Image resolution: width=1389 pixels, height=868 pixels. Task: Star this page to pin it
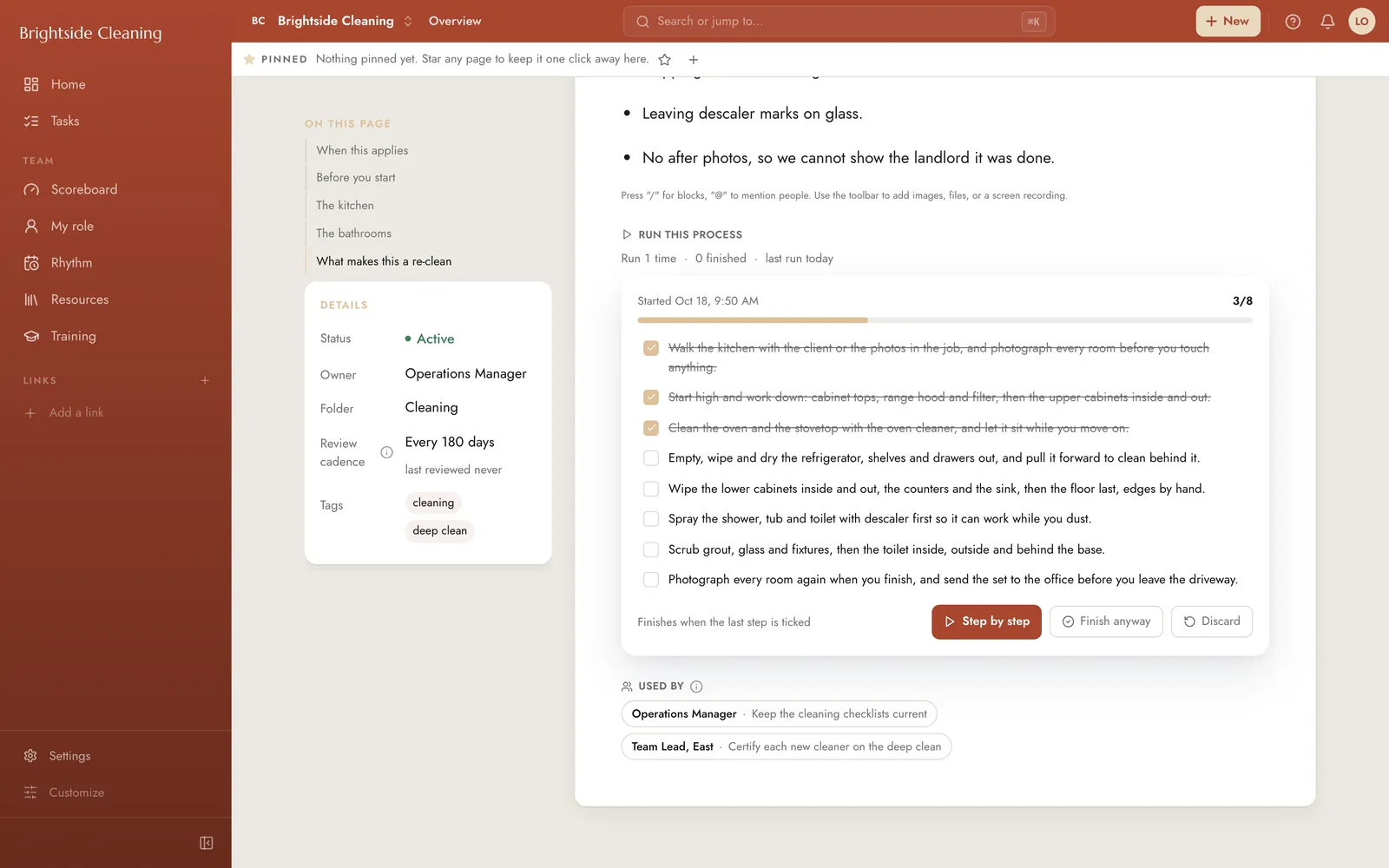tap(665, 60)
